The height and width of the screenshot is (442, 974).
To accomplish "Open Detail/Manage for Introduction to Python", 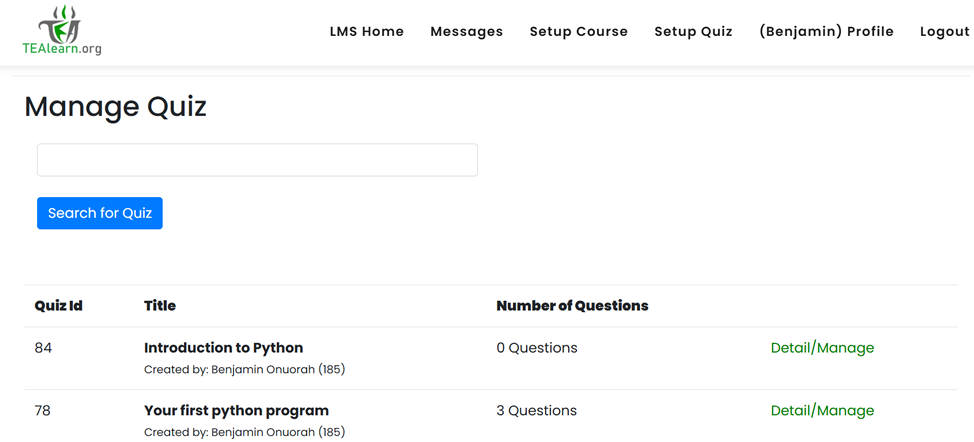I will pyautogui.click(x=822, y=348).
